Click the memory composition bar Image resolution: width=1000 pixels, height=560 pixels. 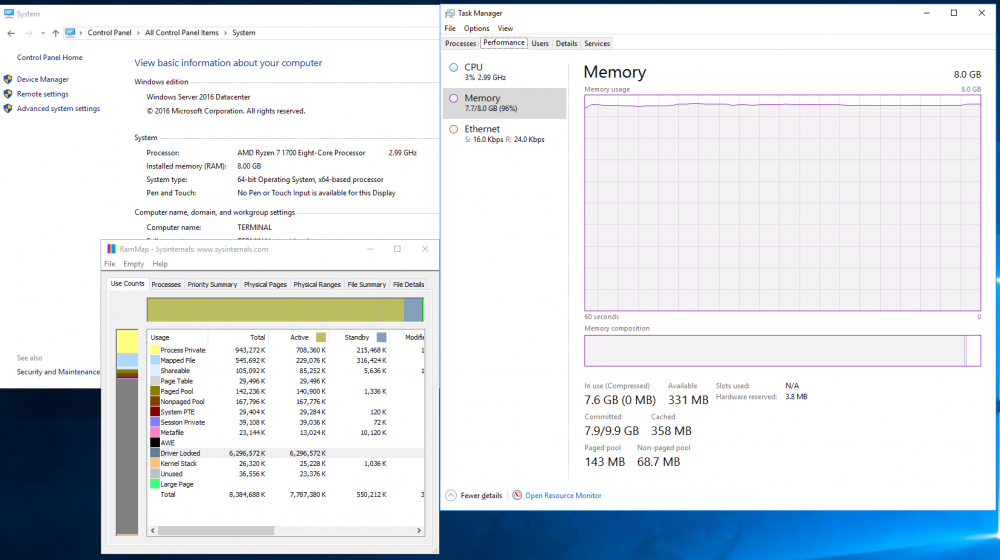[x=783, y=351]
